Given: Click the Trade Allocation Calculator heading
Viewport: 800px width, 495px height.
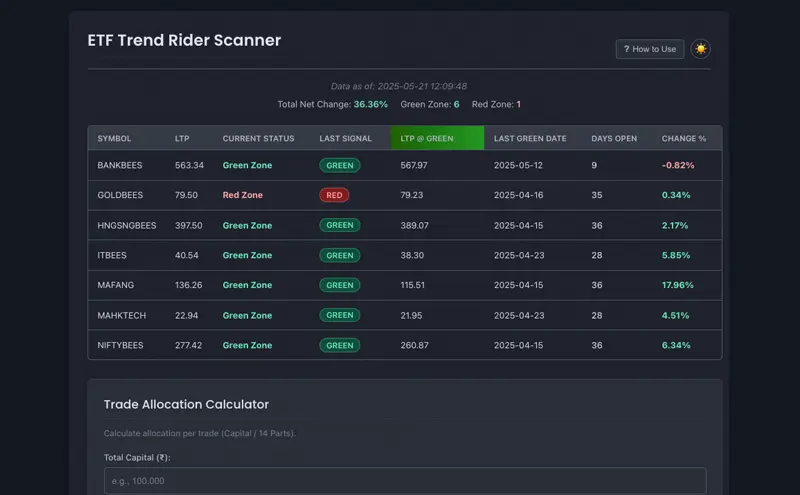Looking at the screenshot, I should [x=186, y=404].
